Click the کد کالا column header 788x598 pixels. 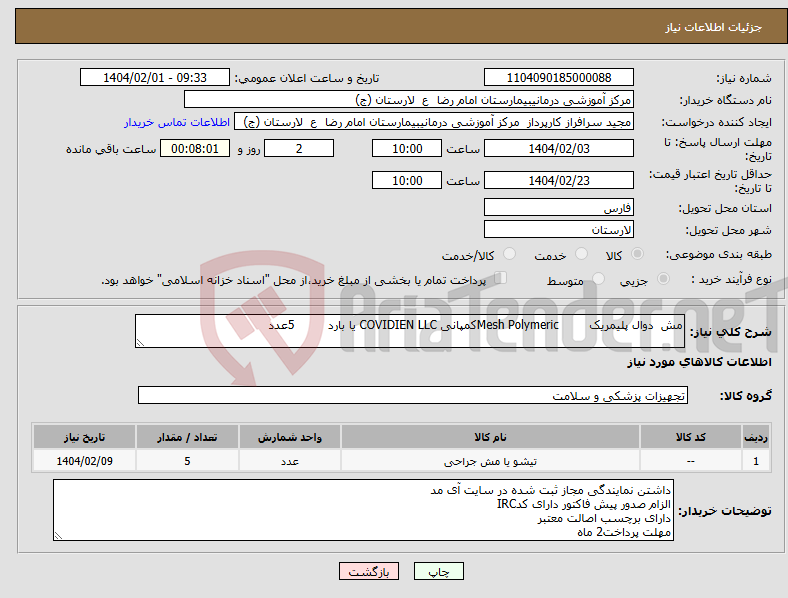click(691, 437)
